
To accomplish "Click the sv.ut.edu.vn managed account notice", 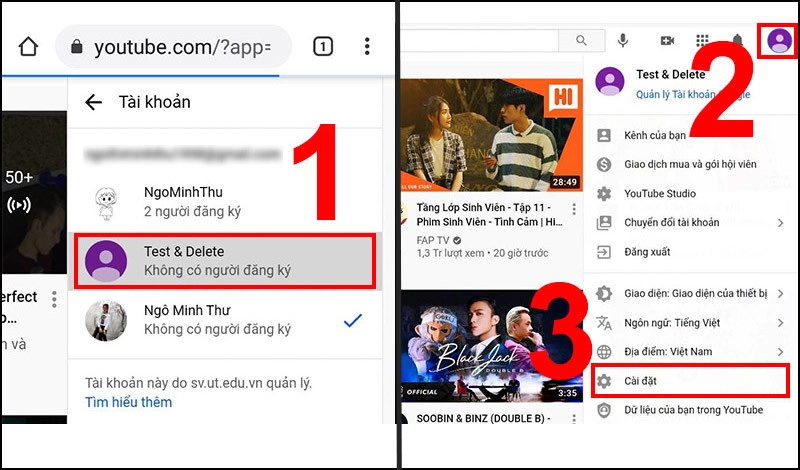I will [198, 383].
